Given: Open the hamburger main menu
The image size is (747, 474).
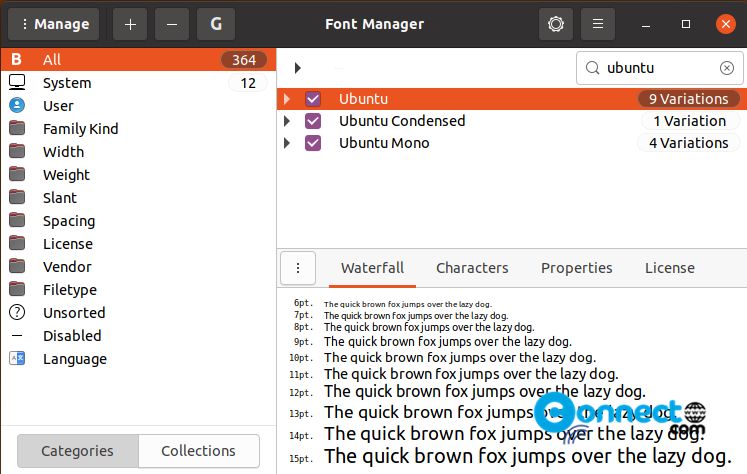Looking at the screenshot, I should [598, 24].
